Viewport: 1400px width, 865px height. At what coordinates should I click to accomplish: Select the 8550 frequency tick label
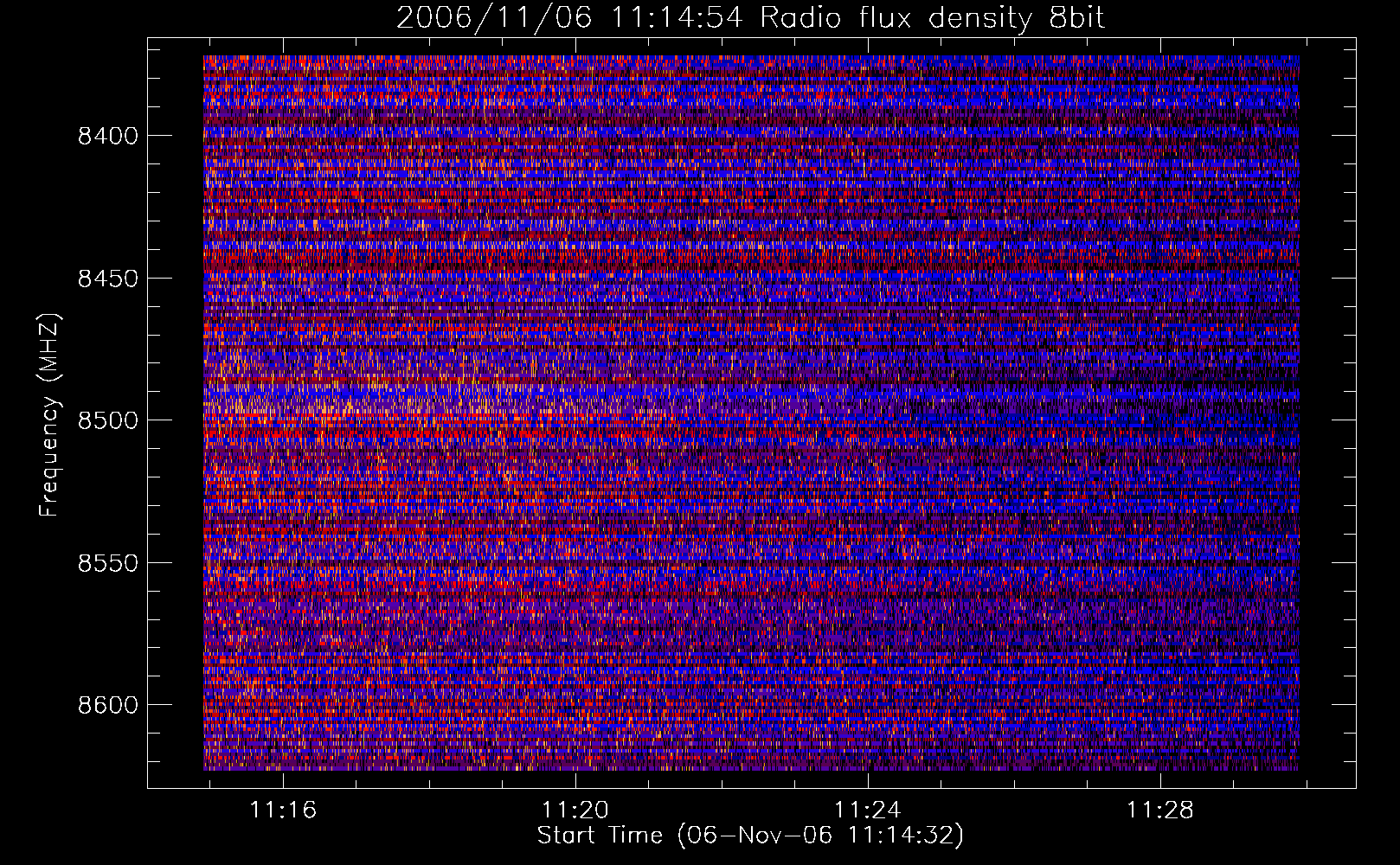(108, 563)
